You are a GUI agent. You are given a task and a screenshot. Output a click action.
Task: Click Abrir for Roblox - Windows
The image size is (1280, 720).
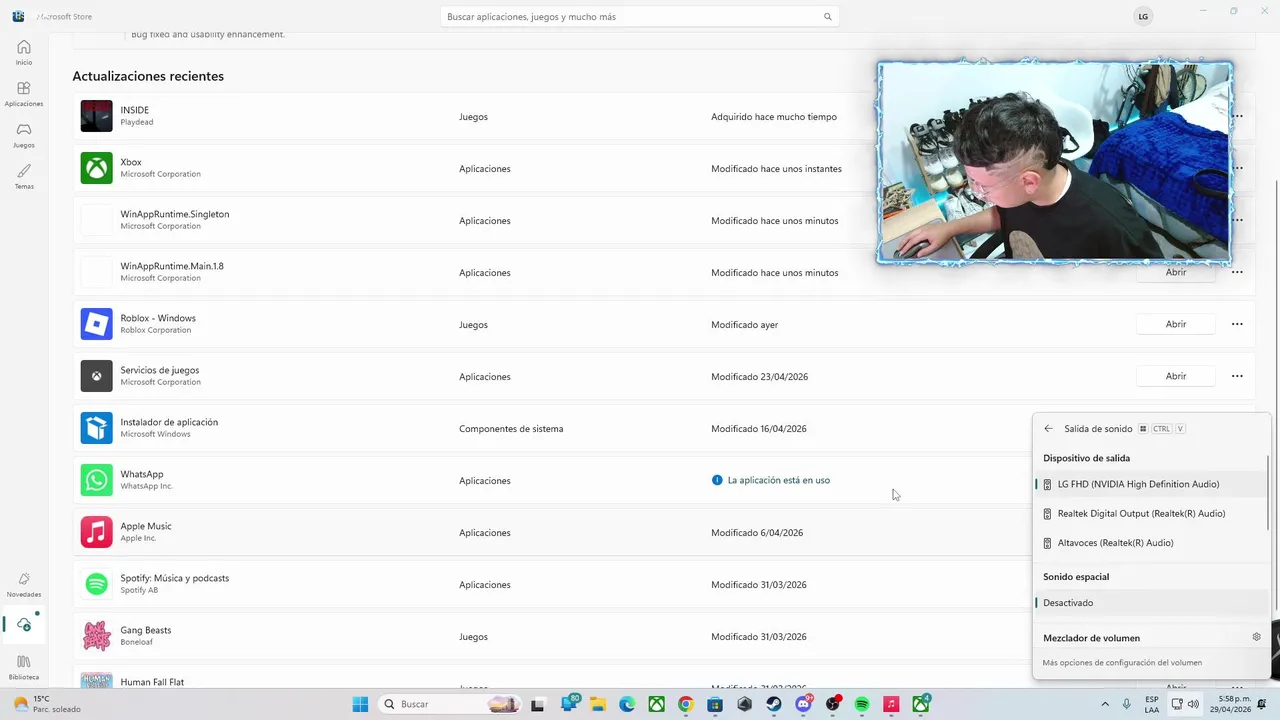[1176, 324]
